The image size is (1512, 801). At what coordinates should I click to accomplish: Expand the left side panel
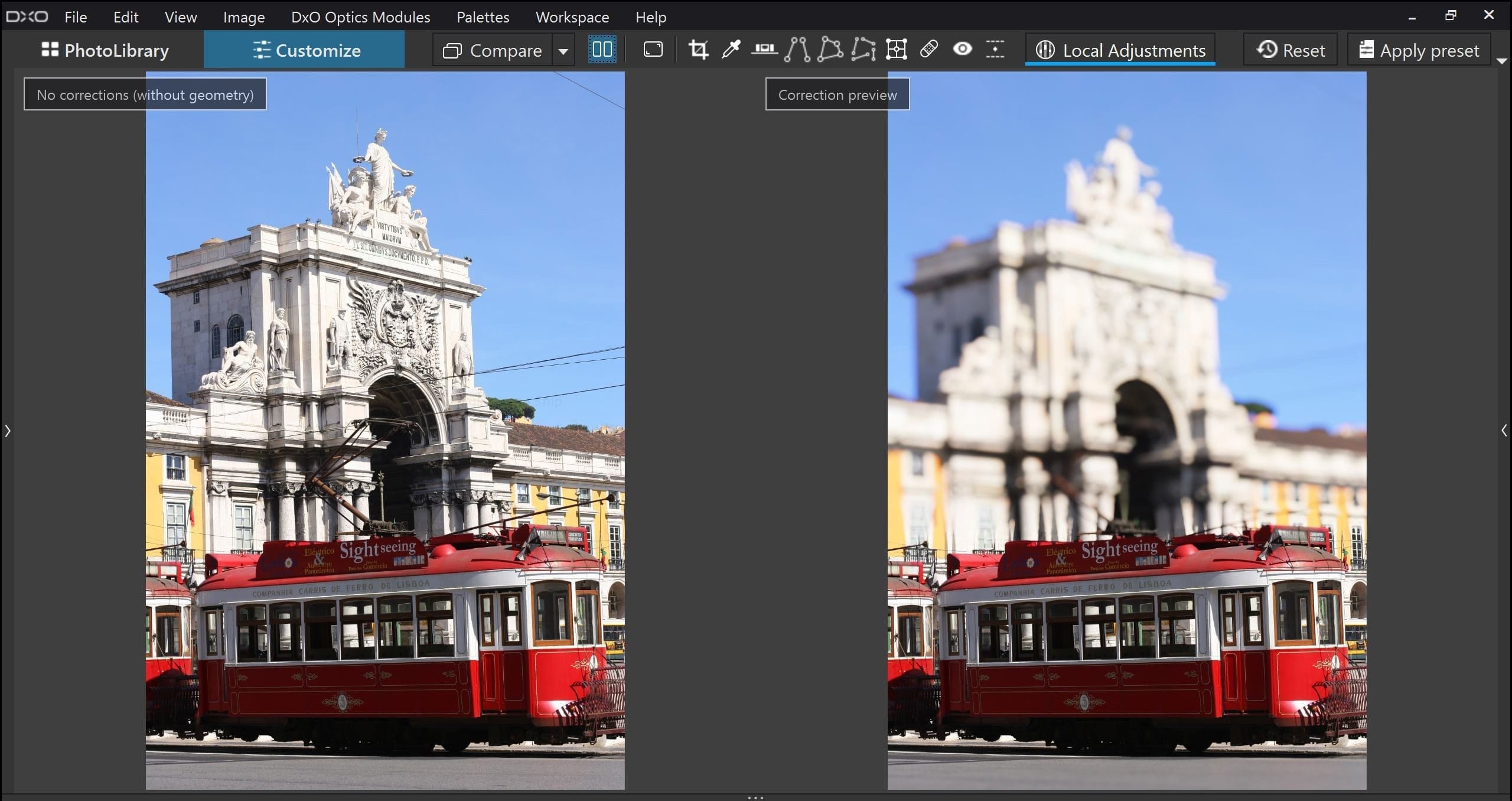[x=7, y=431]
